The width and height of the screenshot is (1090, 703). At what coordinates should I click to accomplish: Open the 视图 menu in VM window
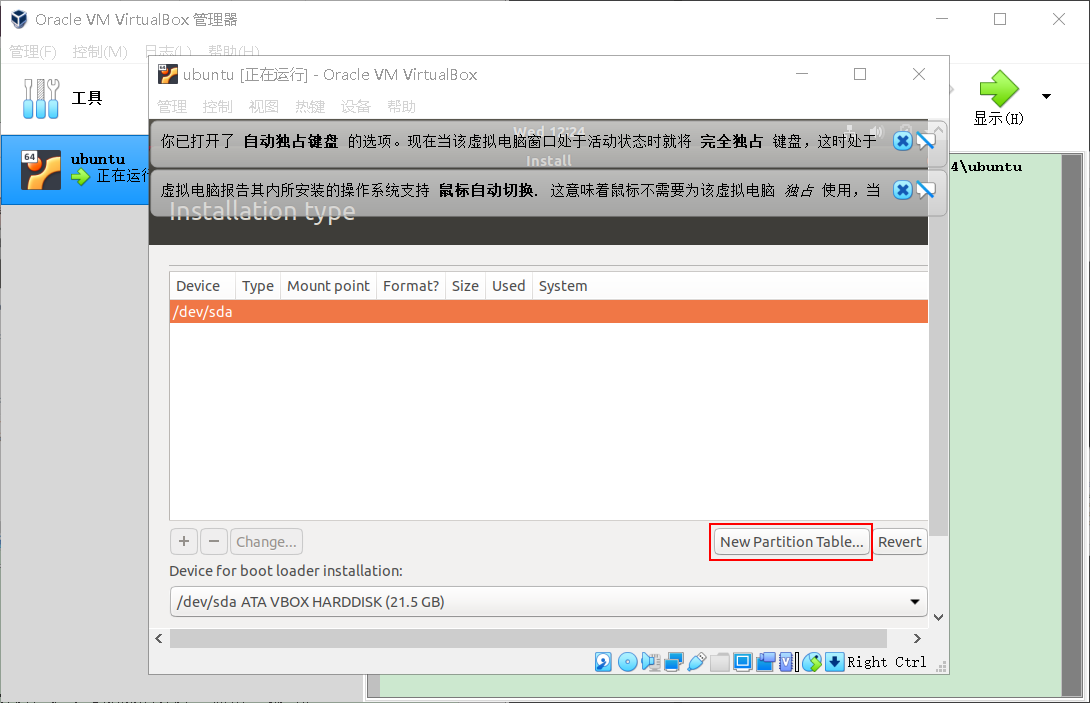click(263, 106)
